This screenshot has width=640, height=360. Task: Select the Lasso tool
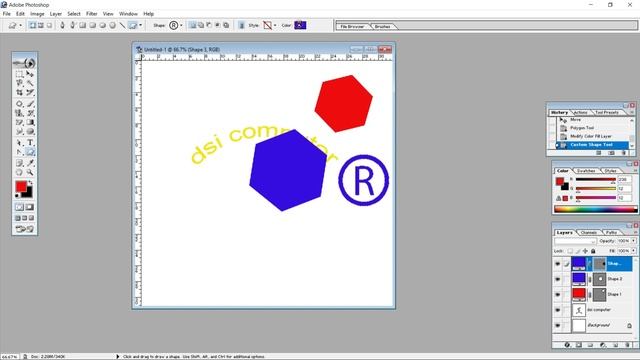(19, 83)
